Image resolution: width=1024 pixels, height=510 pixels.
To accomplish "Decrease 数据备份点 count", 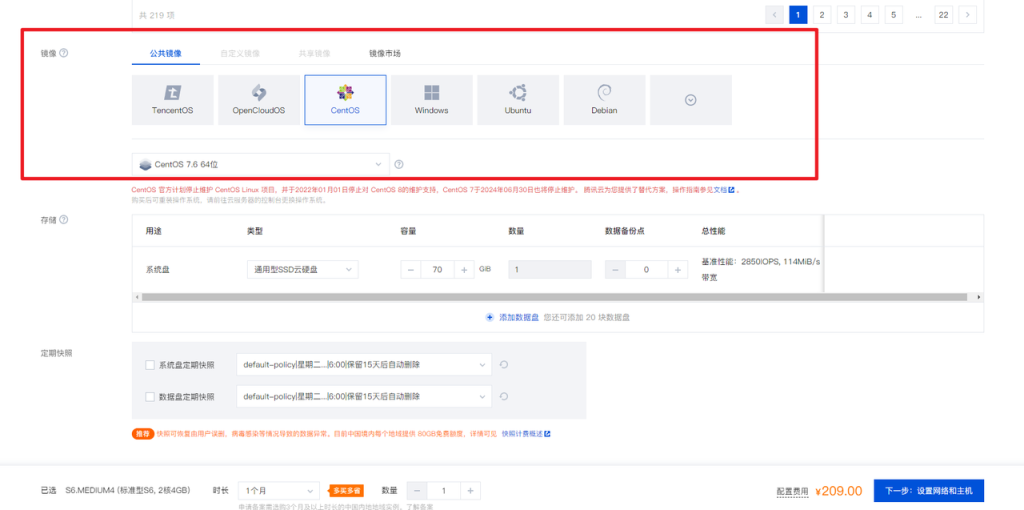I will tap(615, 270).
